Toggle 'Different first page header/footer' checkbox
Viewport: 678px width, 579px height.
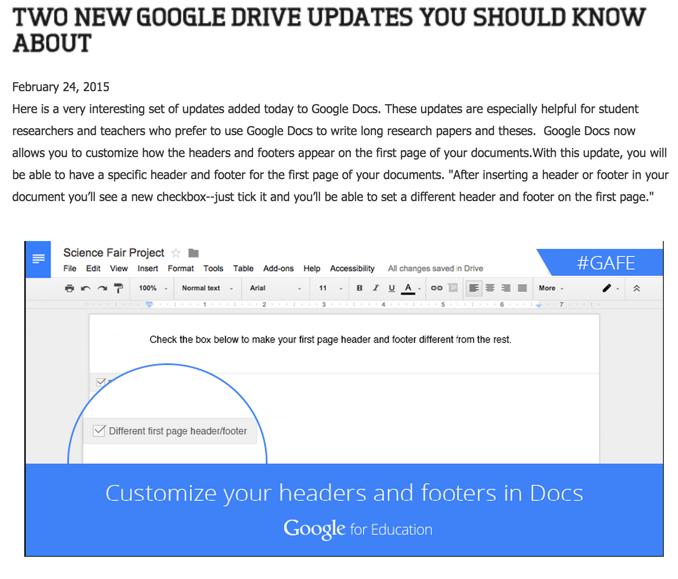pos(99,431)
